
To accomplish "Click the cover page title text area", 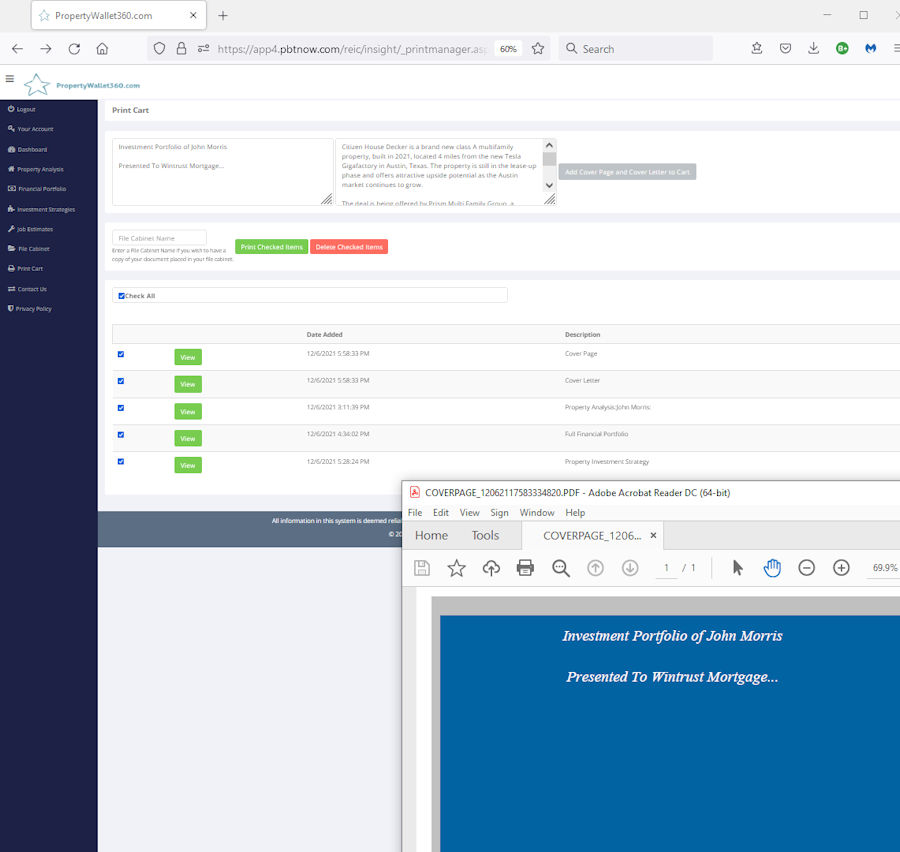I will (223, 172).
